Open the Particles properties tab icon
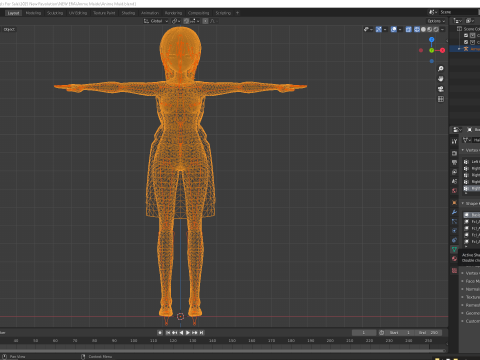This screenshot has height=360, width=480. [454, 221]
